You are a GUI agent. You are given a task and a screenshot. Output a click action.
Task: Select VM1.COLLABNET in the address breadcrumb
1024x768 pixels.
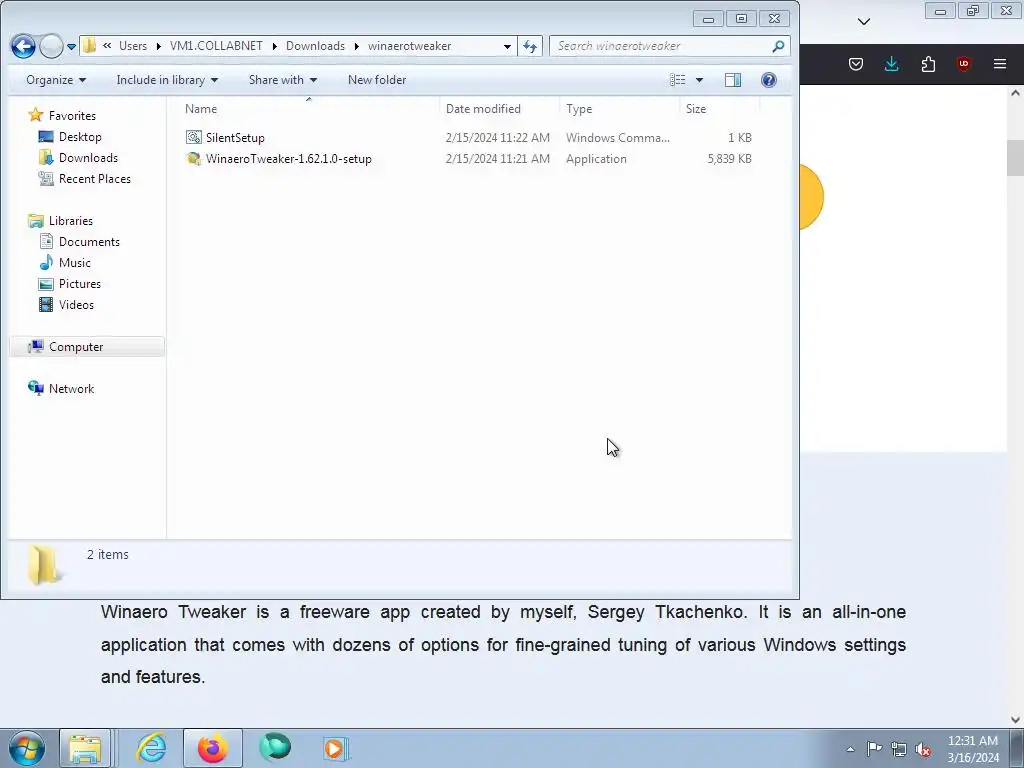tap(216, 46)
